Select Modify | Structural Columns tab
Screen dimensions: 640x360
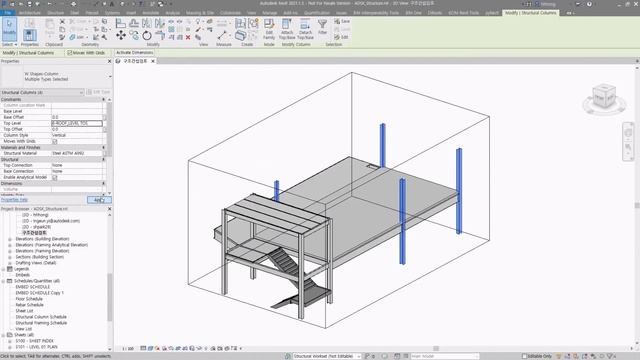[x=531, y=13]
